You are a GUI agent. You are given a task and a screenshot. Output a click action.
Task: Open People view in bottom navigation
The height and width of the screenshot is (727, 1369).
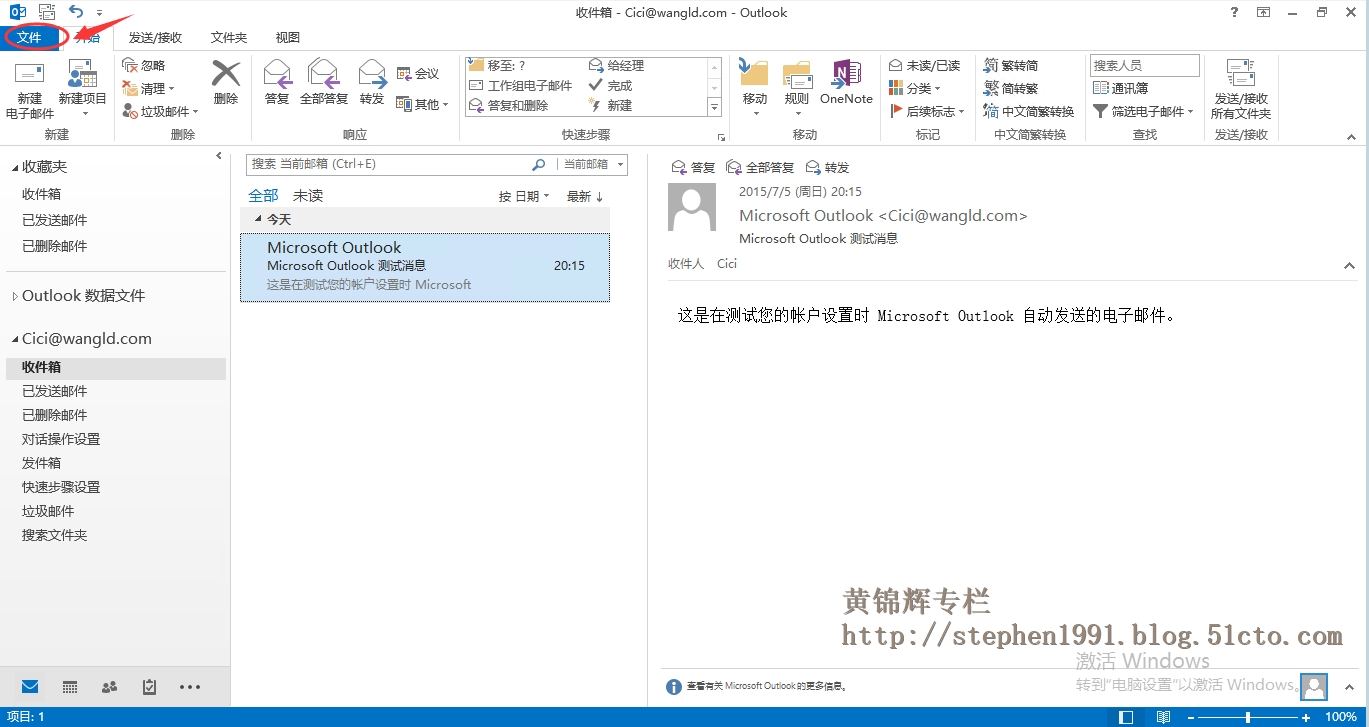click(110, 687)
